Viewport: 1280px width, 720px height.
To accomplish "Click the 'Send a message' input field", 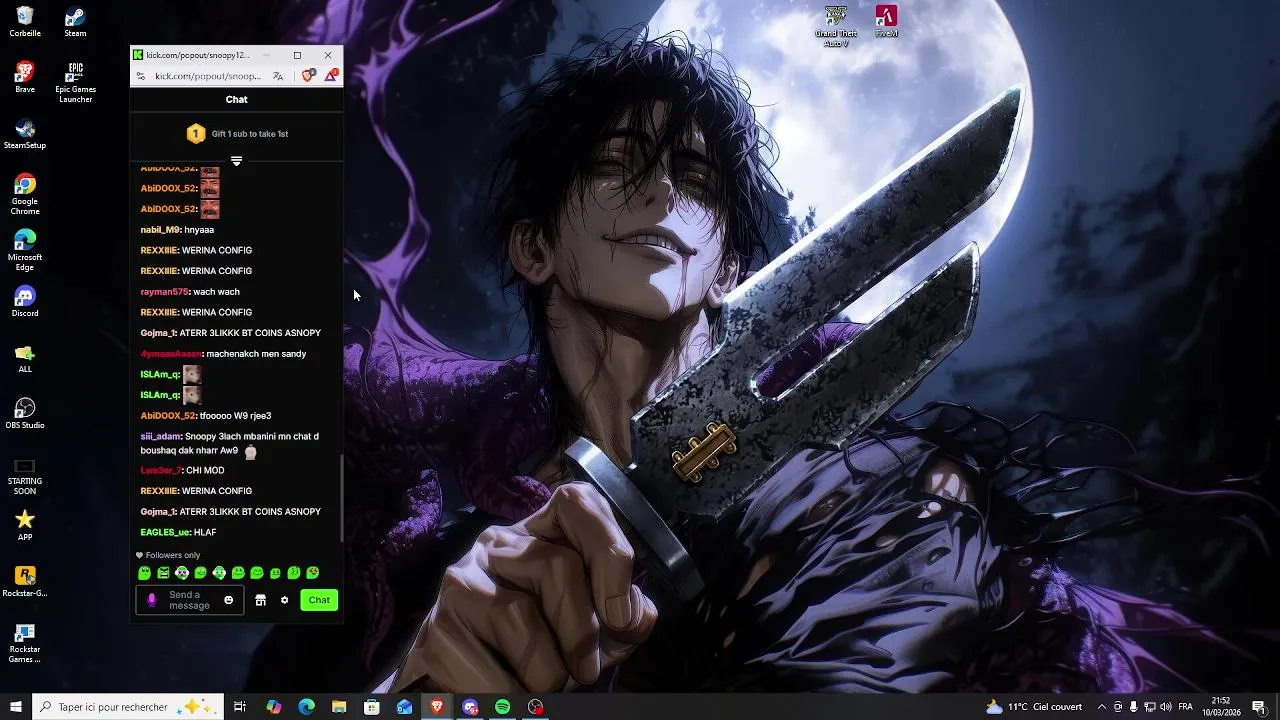I will click(x=189, y=600).
